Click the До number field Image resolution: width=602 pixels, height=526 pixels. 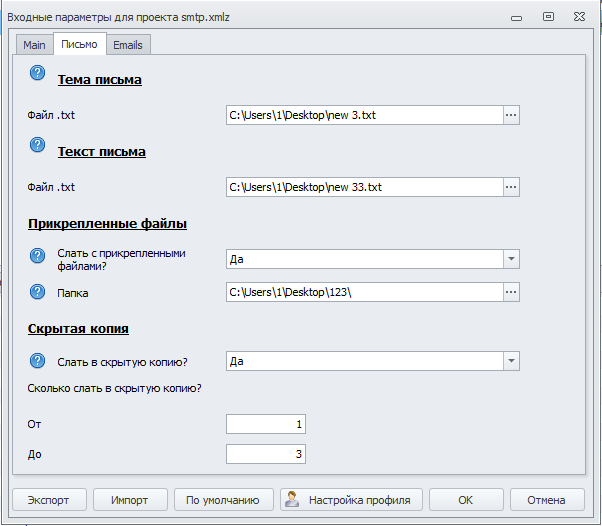pyautogui.click(x=266, y=455)
